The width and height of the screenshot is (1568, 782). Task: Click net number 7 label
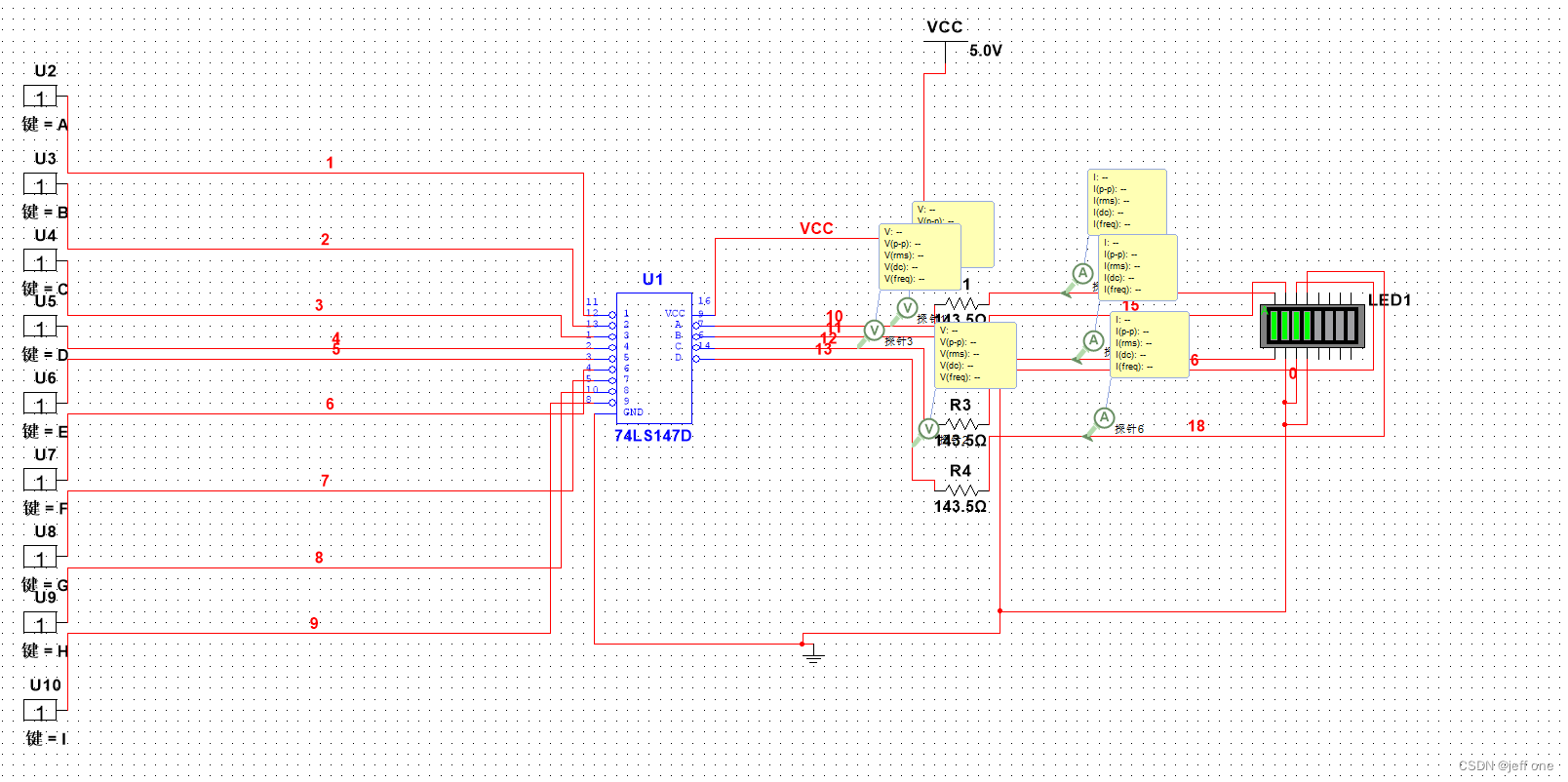pos(325,481)
